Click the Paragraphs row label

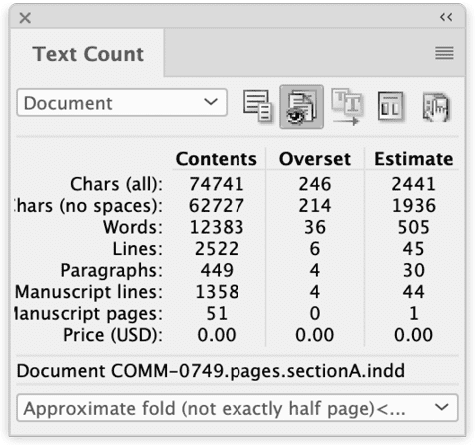pyautogui.click(x=112, y=271)
